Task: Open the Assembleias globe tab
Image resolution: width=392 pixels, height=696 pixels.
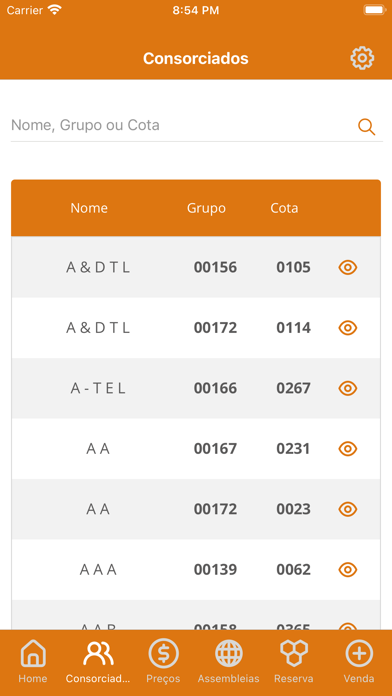Action: tap(229, 661)
